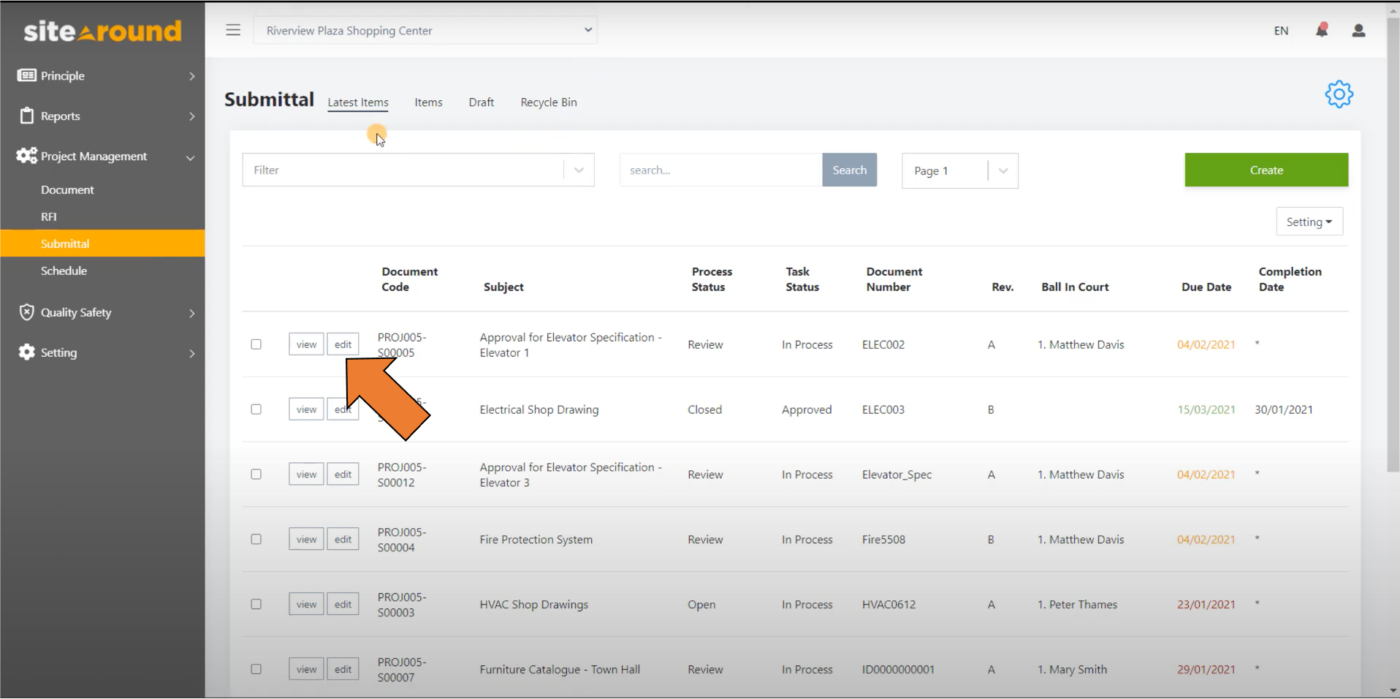The width and height of the screenshot is (1400, 699).
Task: Open the Recycle Bin tab
Action: click(x=548, y=102)
